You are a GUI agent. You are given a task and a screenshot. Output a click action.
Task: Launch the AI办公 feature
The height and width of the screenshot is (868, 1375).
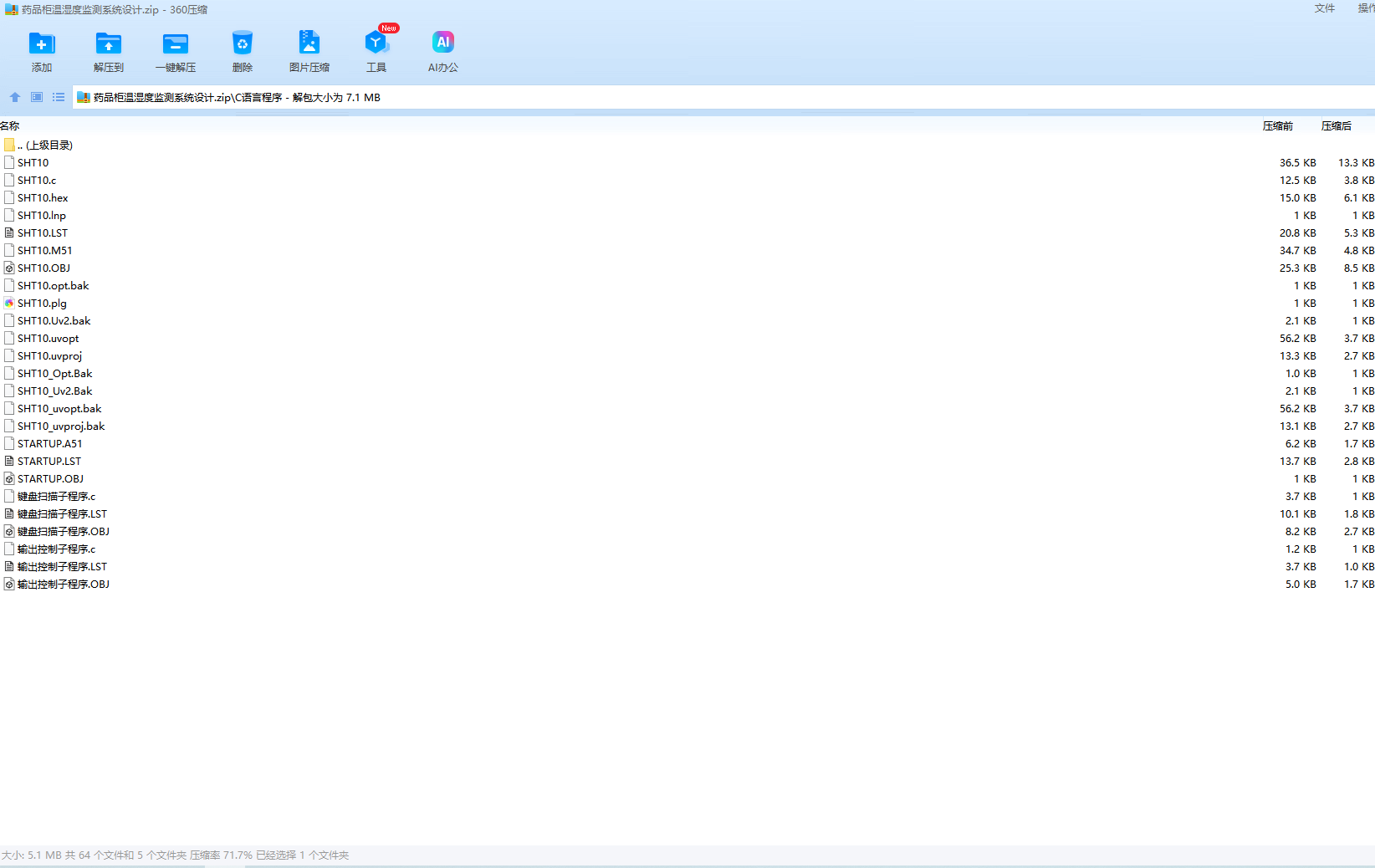442,43
